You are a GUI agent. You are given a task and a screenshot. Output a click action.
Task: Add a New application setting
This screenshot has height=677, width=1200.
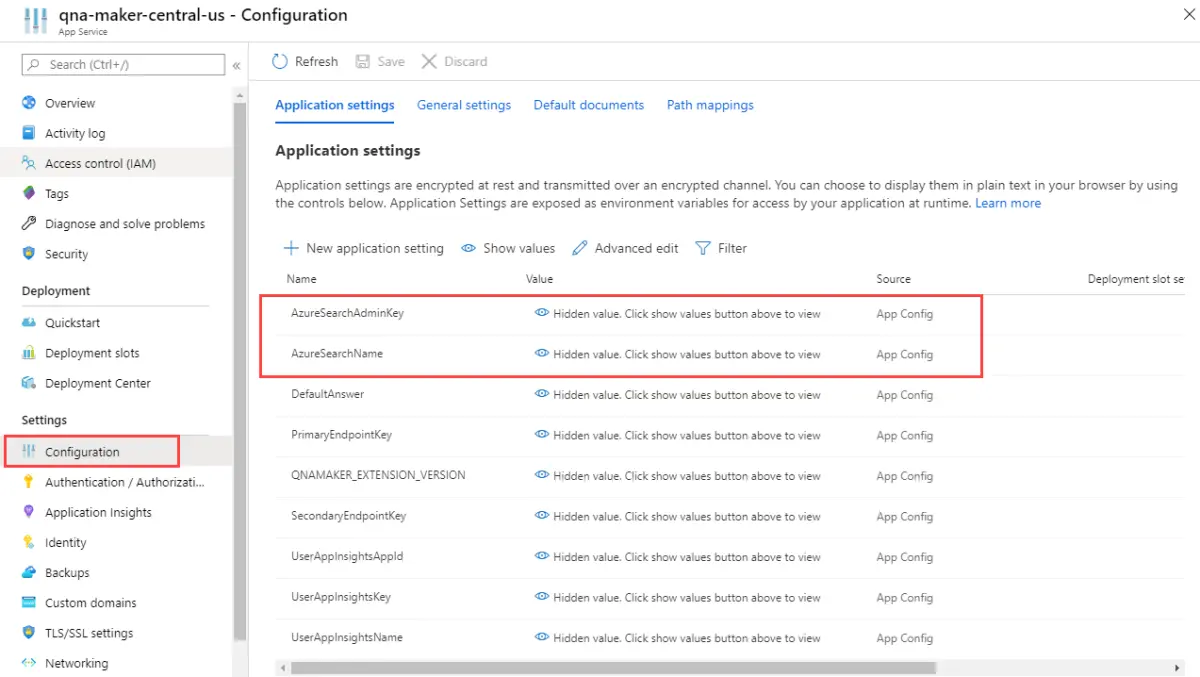click(x=364, y=248)
